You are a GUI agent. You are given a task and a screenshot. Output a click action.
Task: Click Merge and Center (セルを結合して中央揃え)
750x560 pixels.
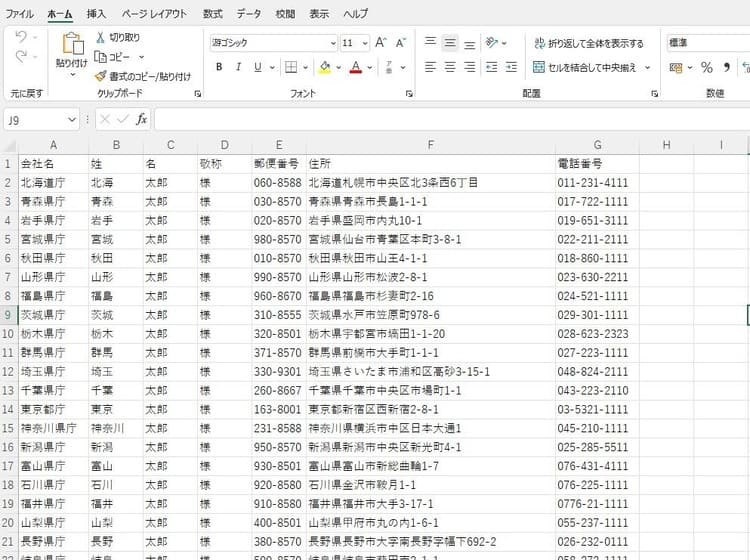[585, 67]
